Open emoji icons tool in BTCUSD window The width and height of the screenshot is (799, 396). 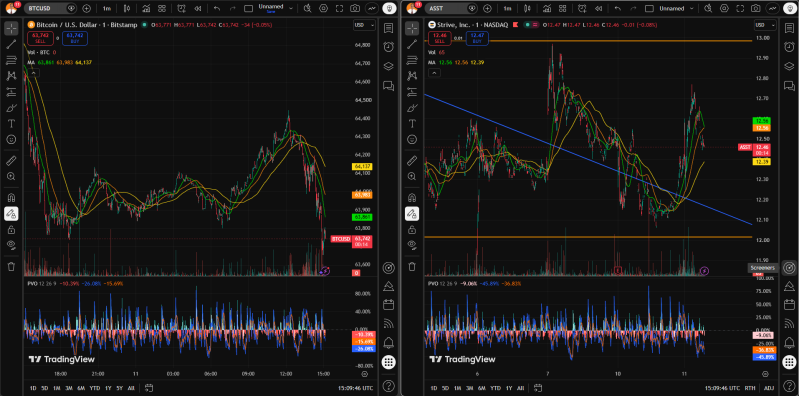click(11, 139)
